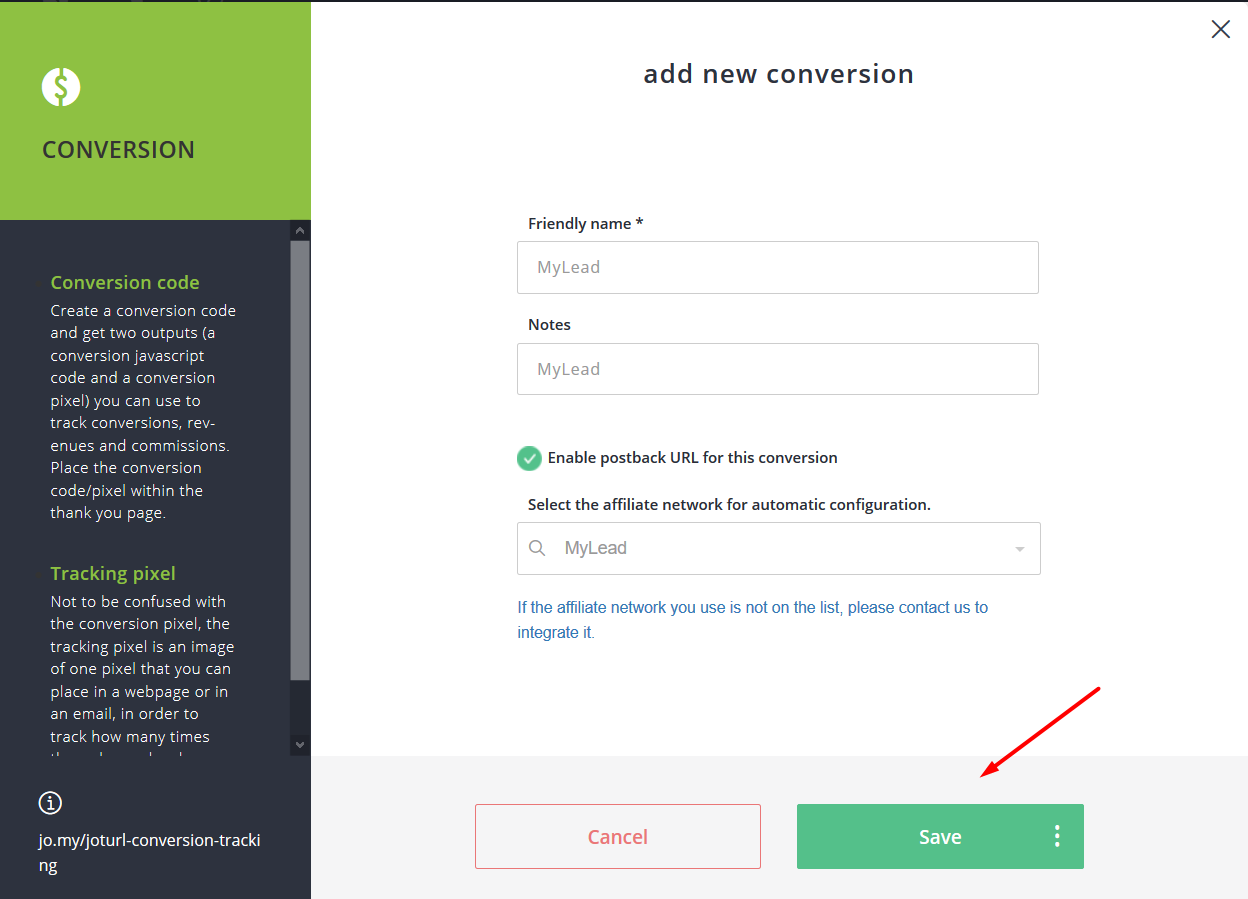The image size is (1248, 899).
Task: Click the Conversion code help heading
Action: 125,282
